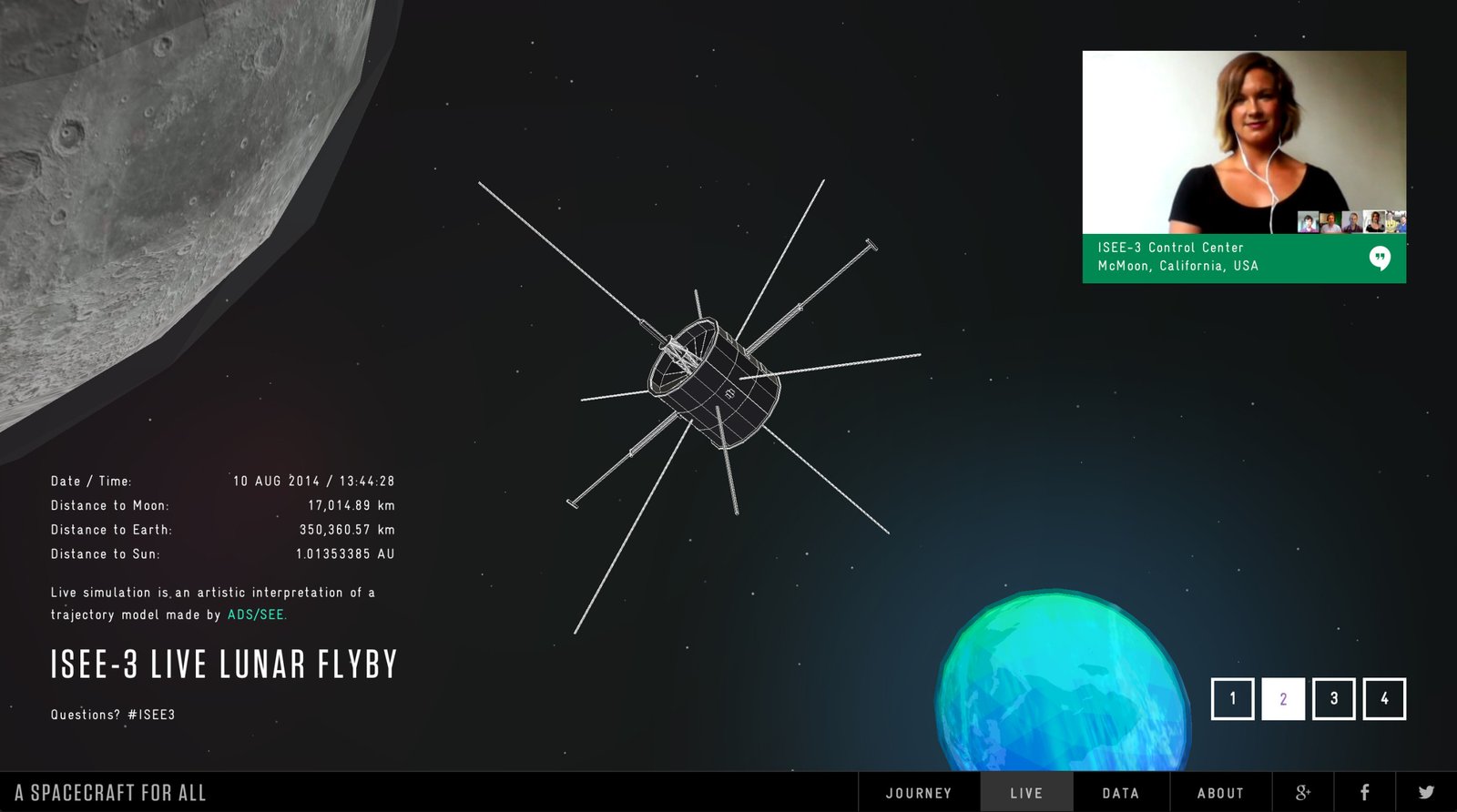Viewport: 1457px width, 812px height.
Task: Click the Distance to Sun label
Action: [106, 553]
